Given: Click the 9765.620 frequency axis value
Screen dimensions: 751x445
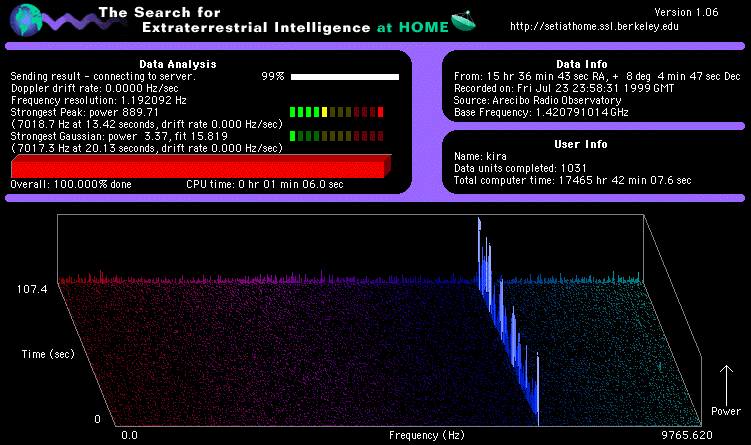Looking at the screenshot, I should pos(687,435).
